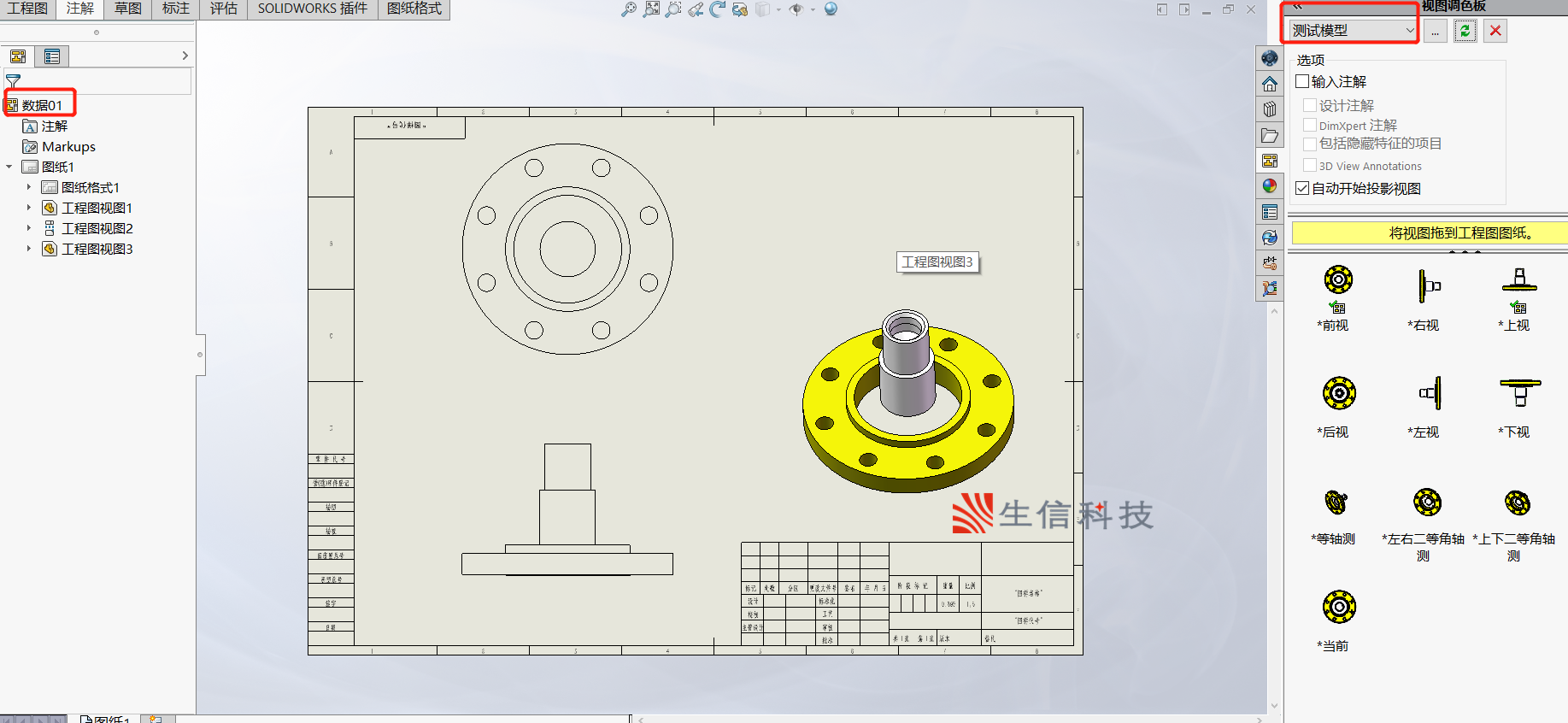Switch to the 注解 ribbon tab

tap(80, 9)
